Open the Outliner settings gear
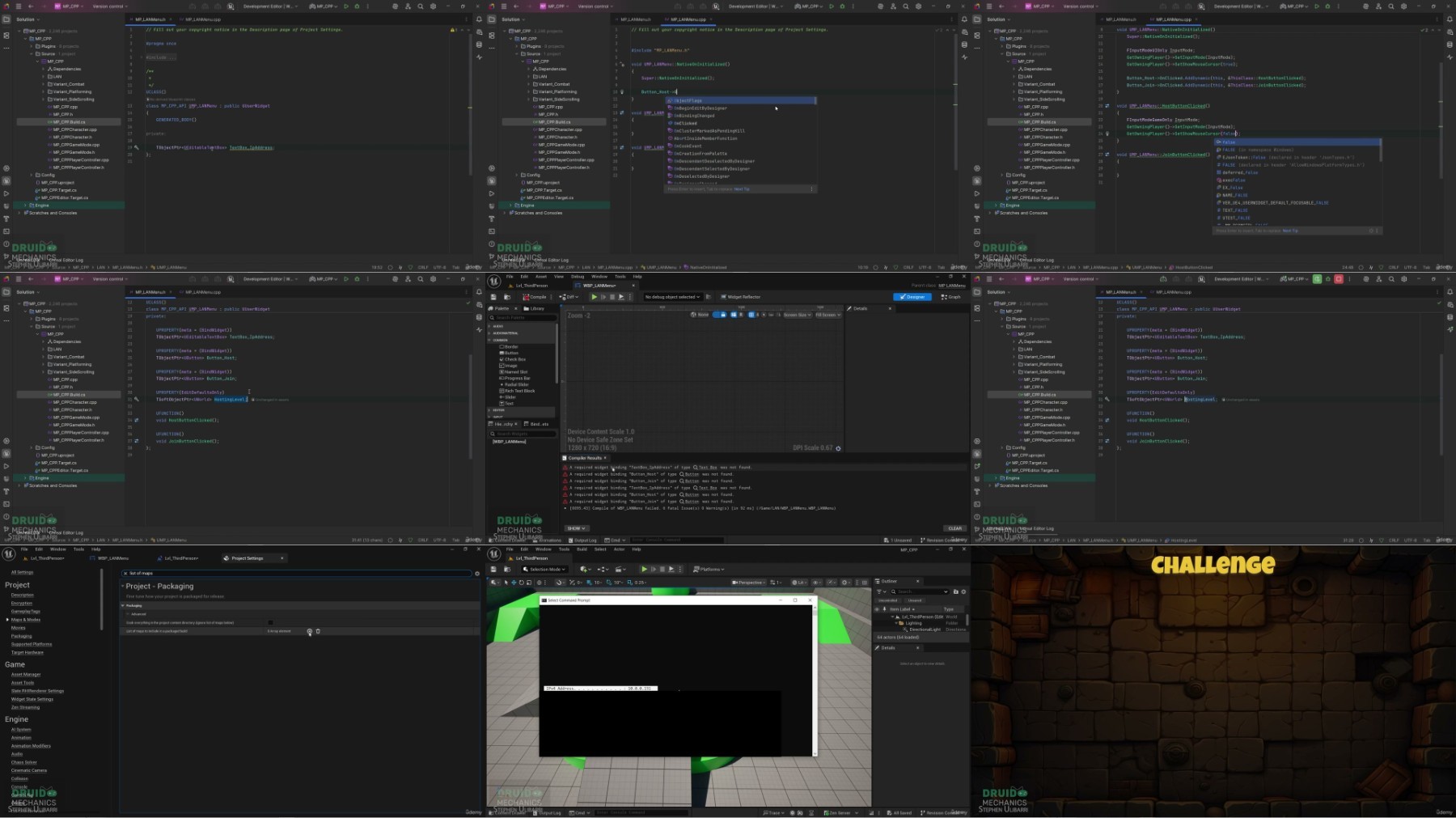 pos(963,591)
